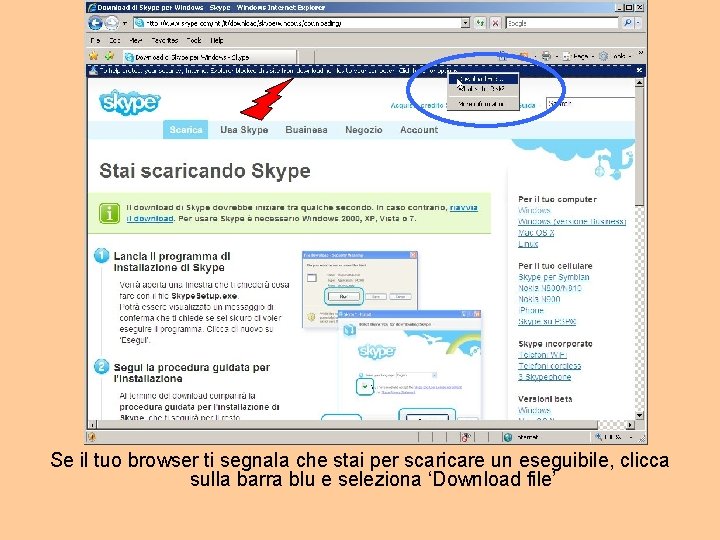720x540 pixels.
Task: Choose What's the Risk in context menu
Action: pyautogui.click(x=483, y=89)
